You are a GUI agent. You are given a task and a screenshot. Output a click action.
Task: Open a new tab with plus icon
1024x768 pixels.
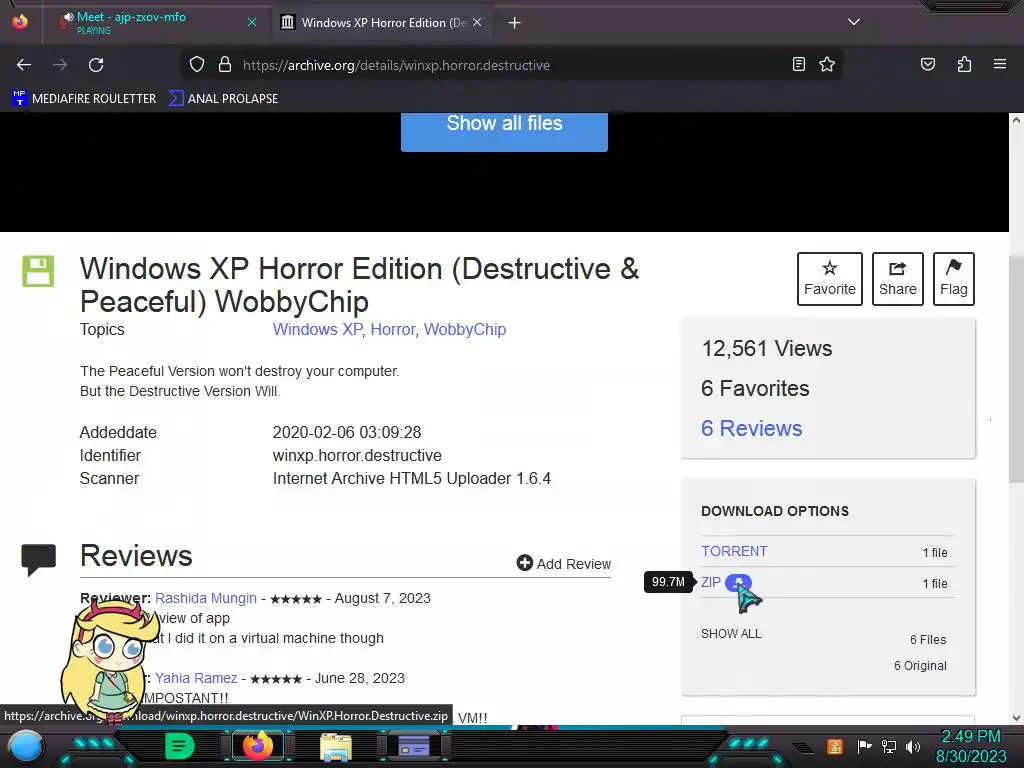point(515,23)
